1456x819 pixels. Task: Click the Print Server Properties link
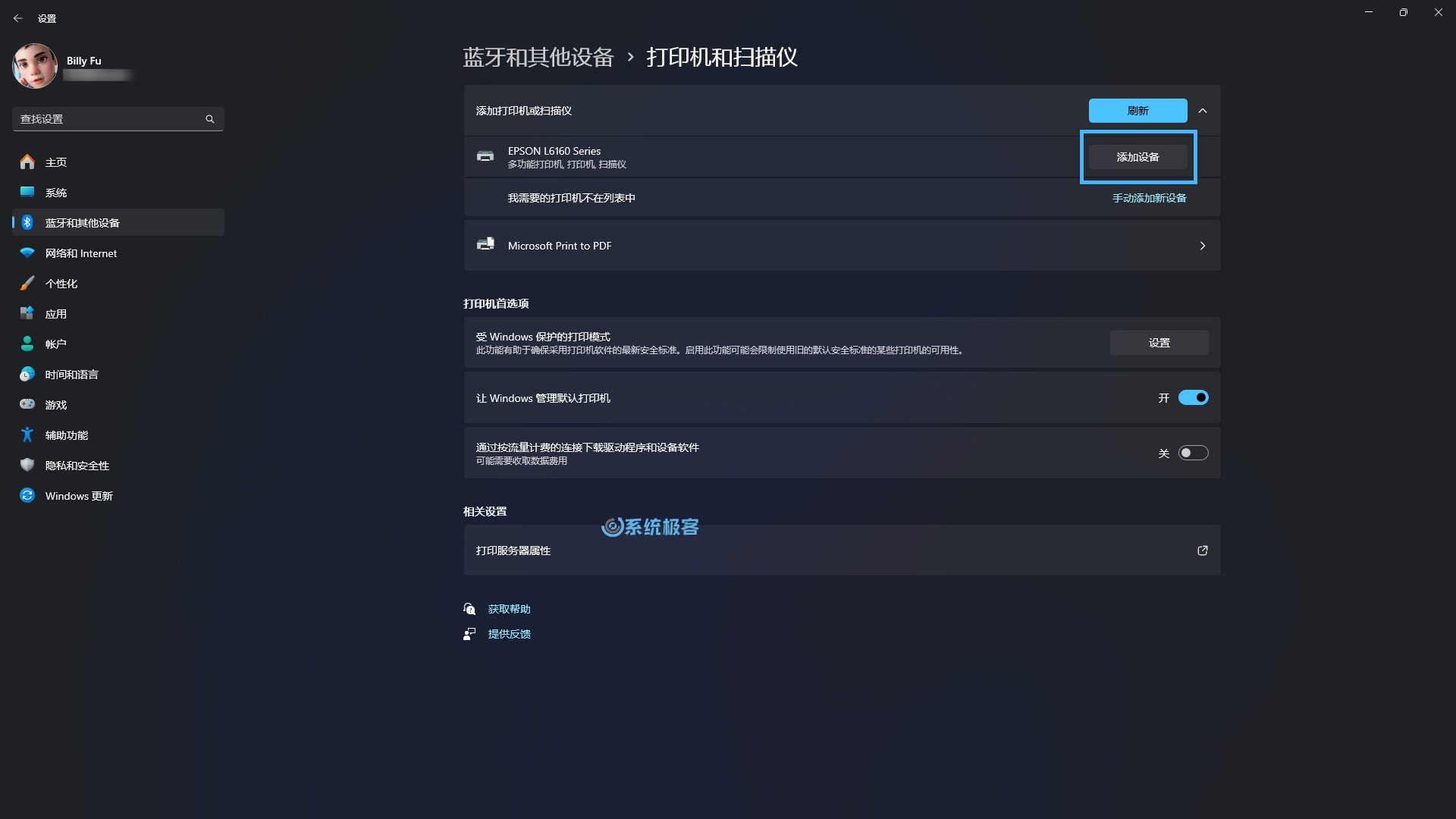pyautogui.click(x=514, y=550)
